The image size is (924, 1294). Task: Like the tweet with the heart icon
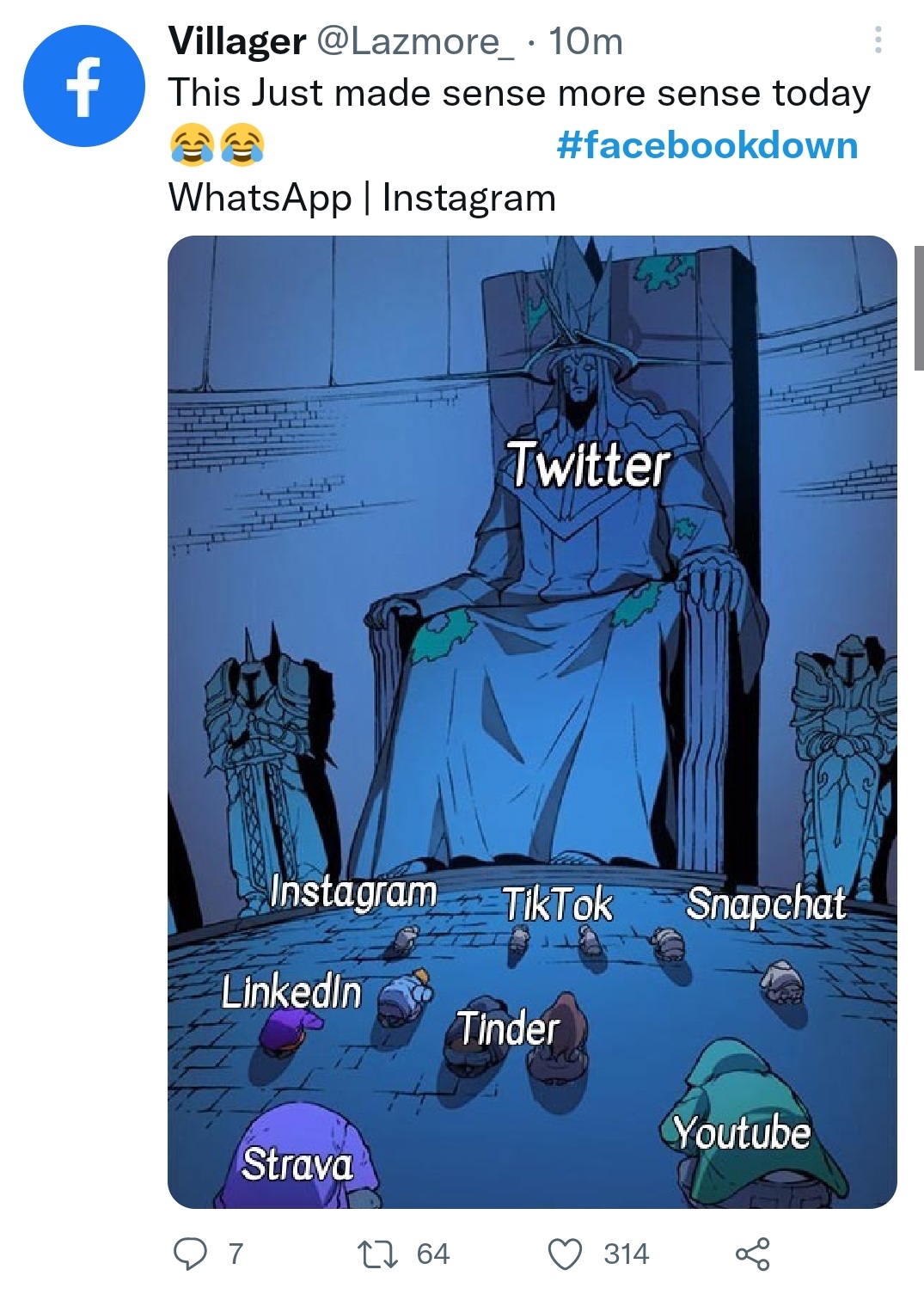coord(565,1254)
